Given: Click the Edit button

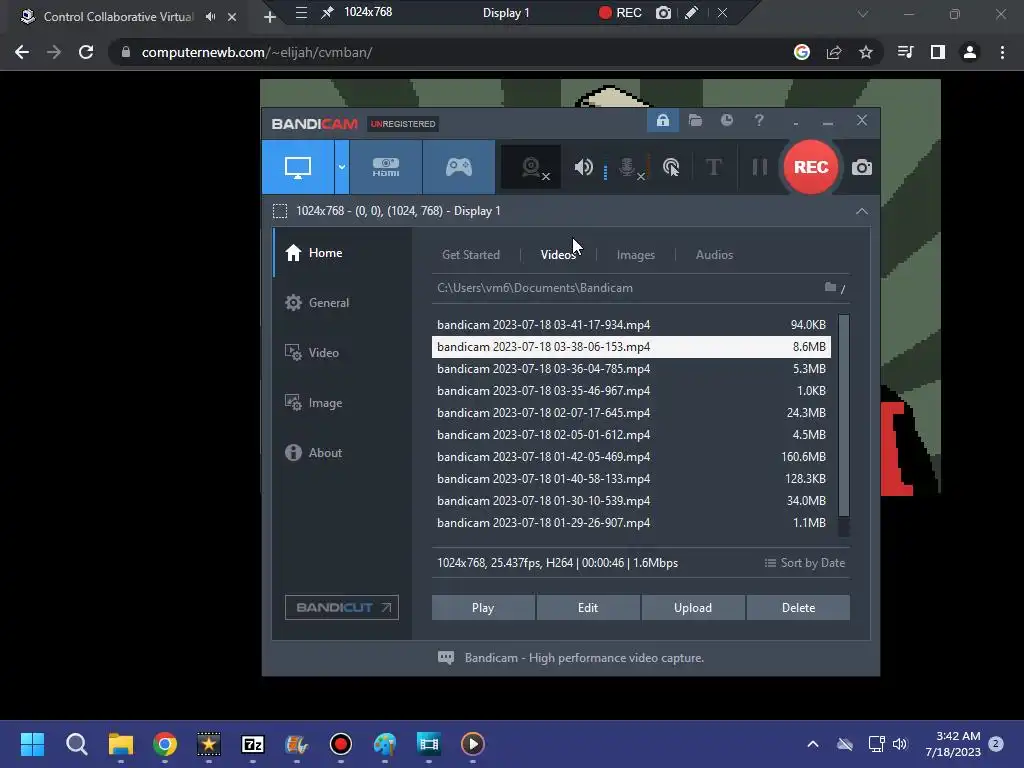Looking at the screenshot, I should point(588,607).
